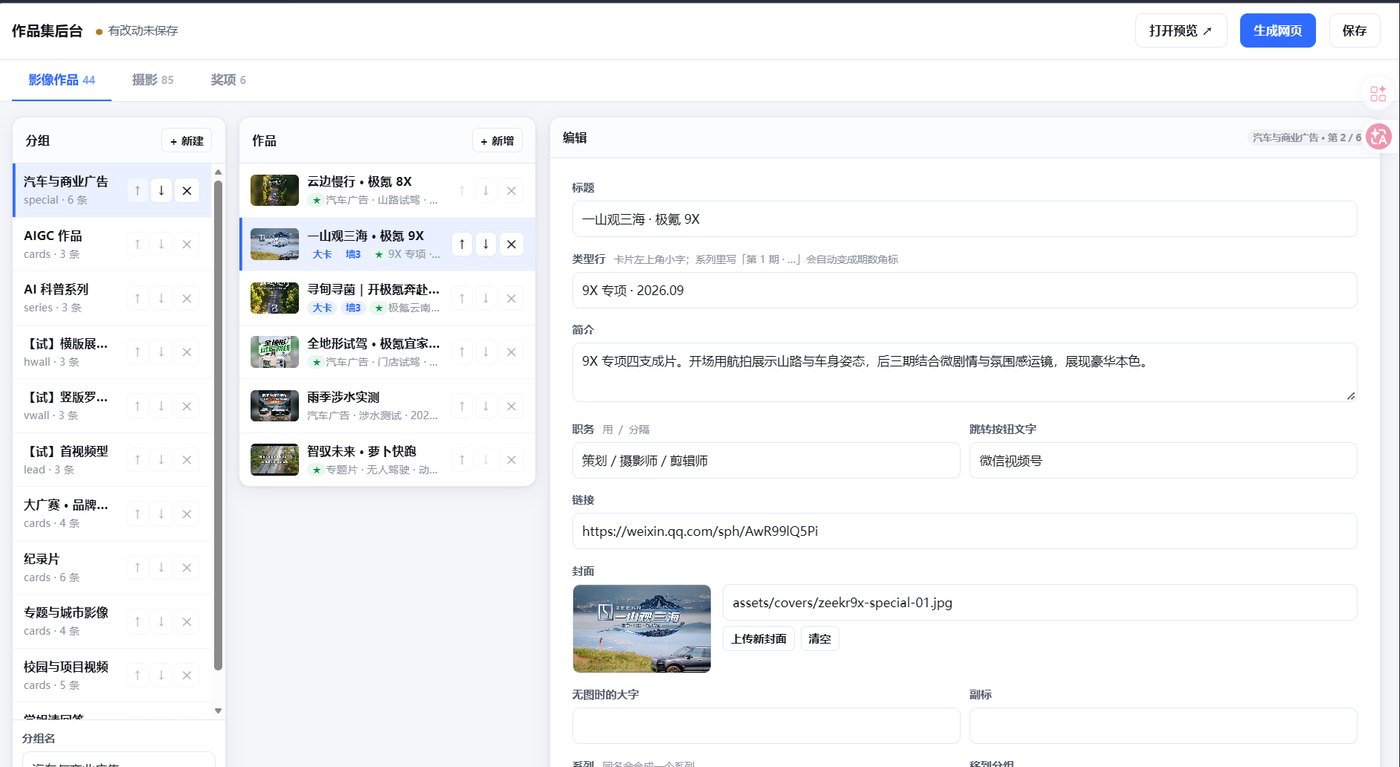Go to the 奖项 tab
The height and width of the screenshot is (767, 1400).
click(x=228, y=80)
